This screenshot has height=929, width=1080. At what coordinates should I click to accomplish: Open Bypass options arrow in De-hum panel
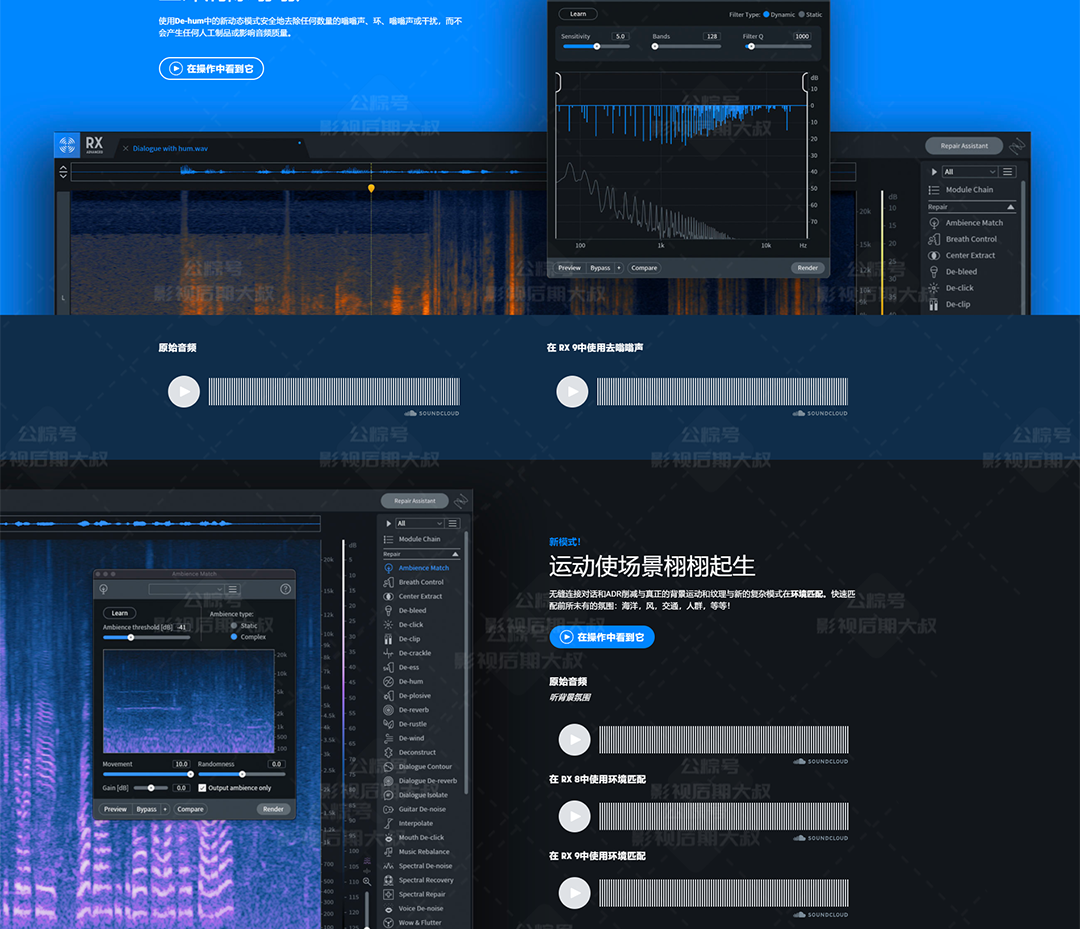[x=619, y=268]
